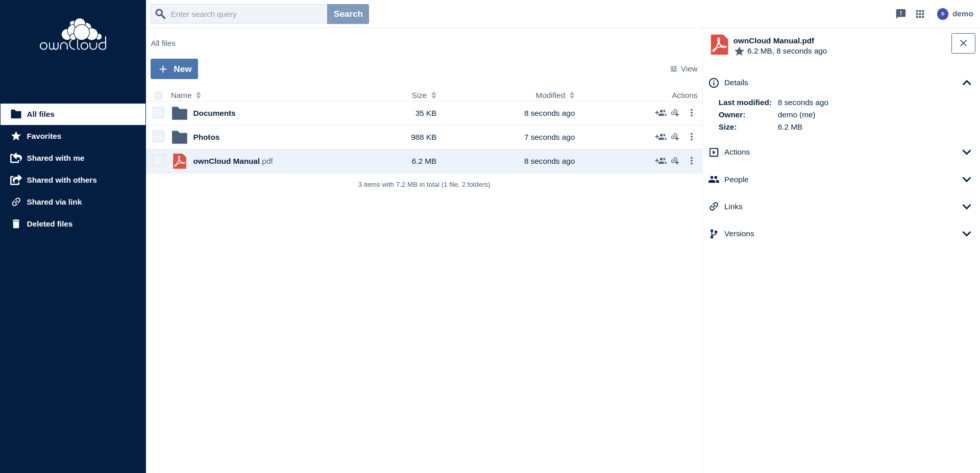Click the People section icon
This screenshot has width=980, height=473.
tap(714, 179)
